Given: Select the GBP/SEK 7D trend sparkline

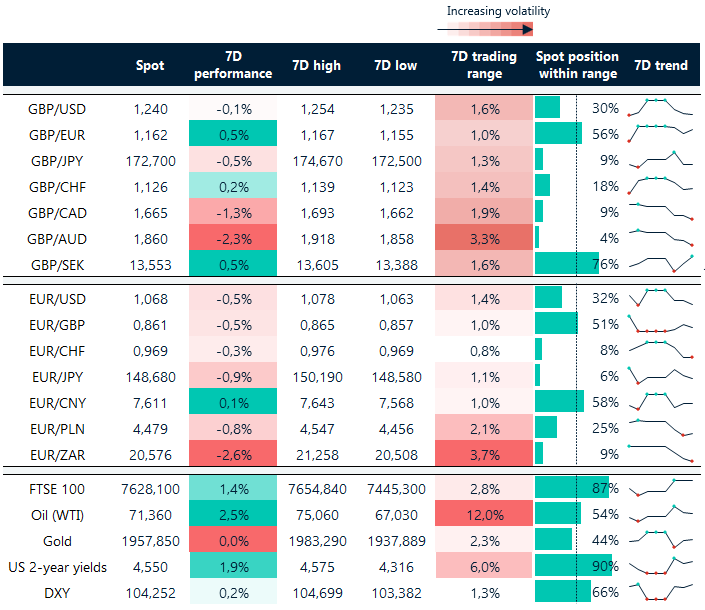Looking at the screenshot, I should coord(660,263).
